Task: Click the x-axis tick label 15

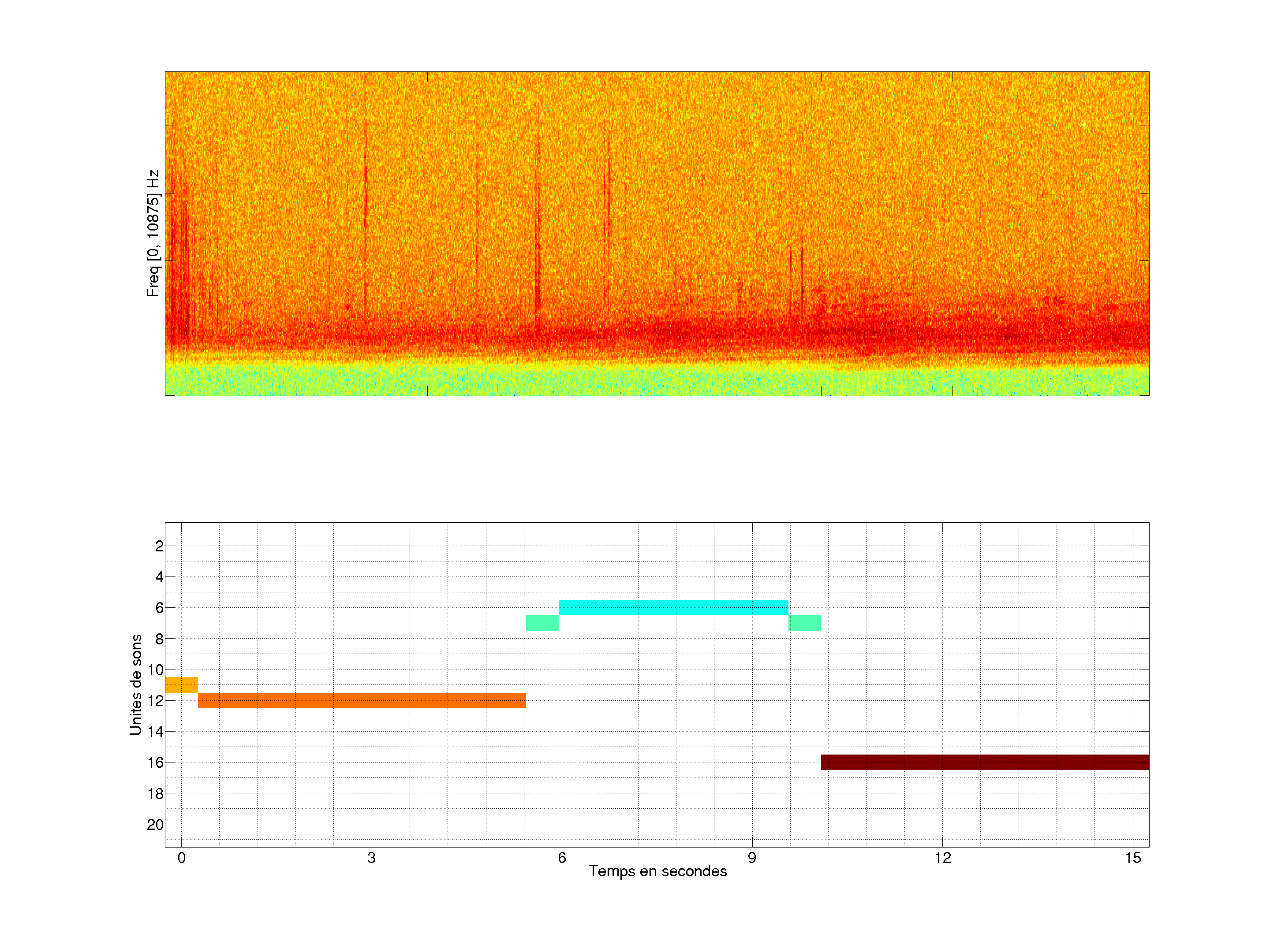Action: (1132, 858)
